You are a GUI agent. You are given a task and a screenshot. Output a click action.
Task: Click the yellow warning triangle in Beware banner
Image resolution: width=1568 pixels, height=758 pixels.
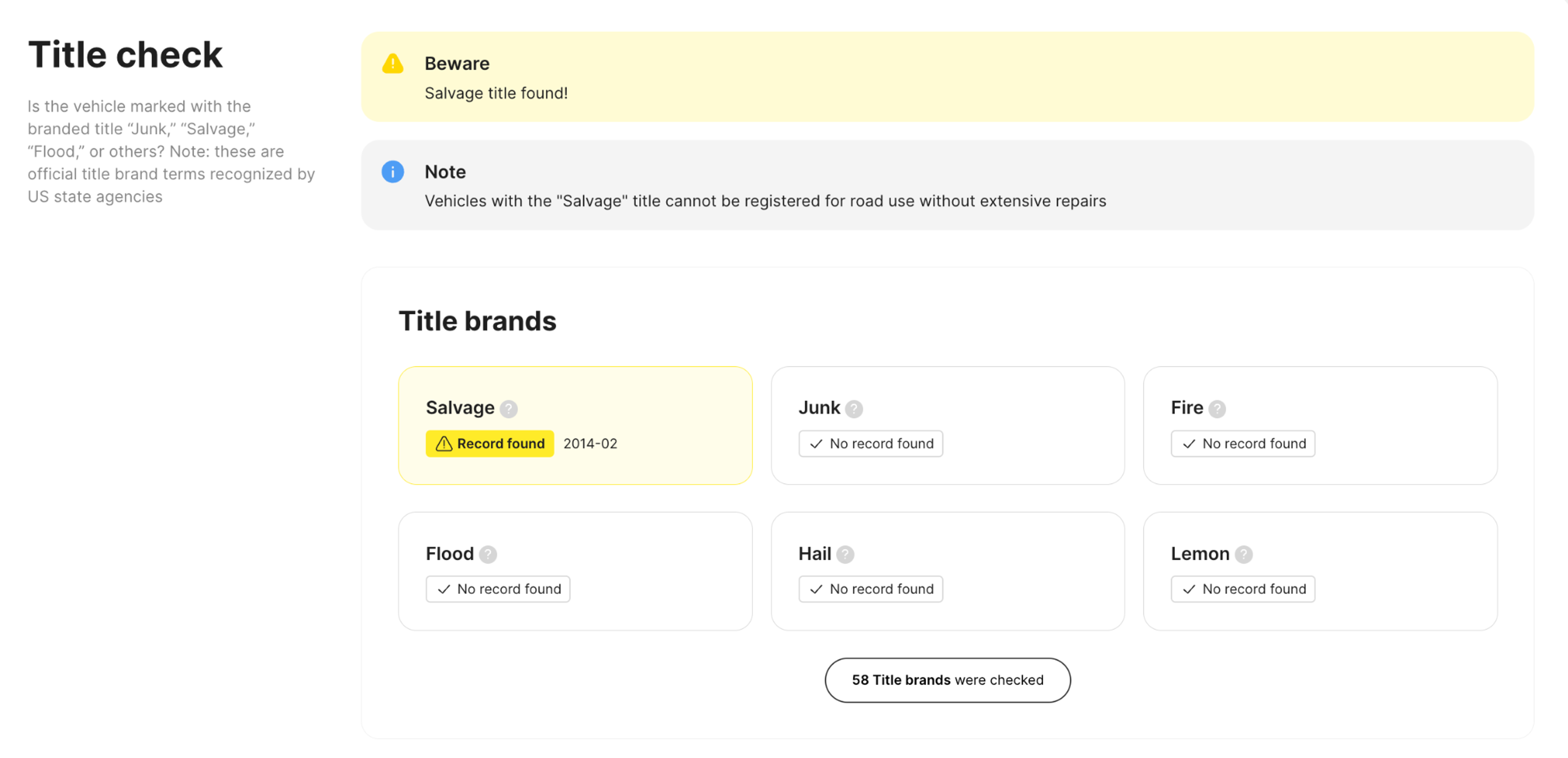click(x=392, y=63)
